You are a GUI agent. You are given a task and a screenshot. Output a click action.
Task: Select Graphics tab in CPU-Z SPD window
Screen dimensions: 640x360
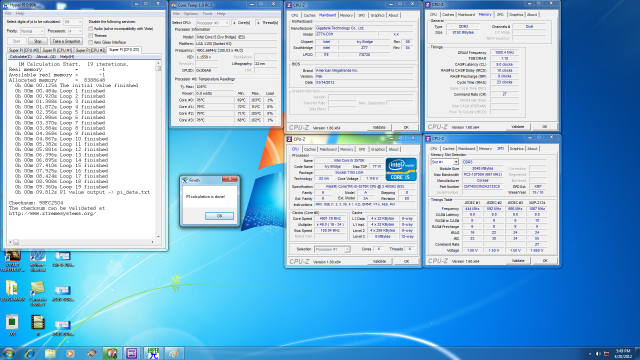point(516,149)
